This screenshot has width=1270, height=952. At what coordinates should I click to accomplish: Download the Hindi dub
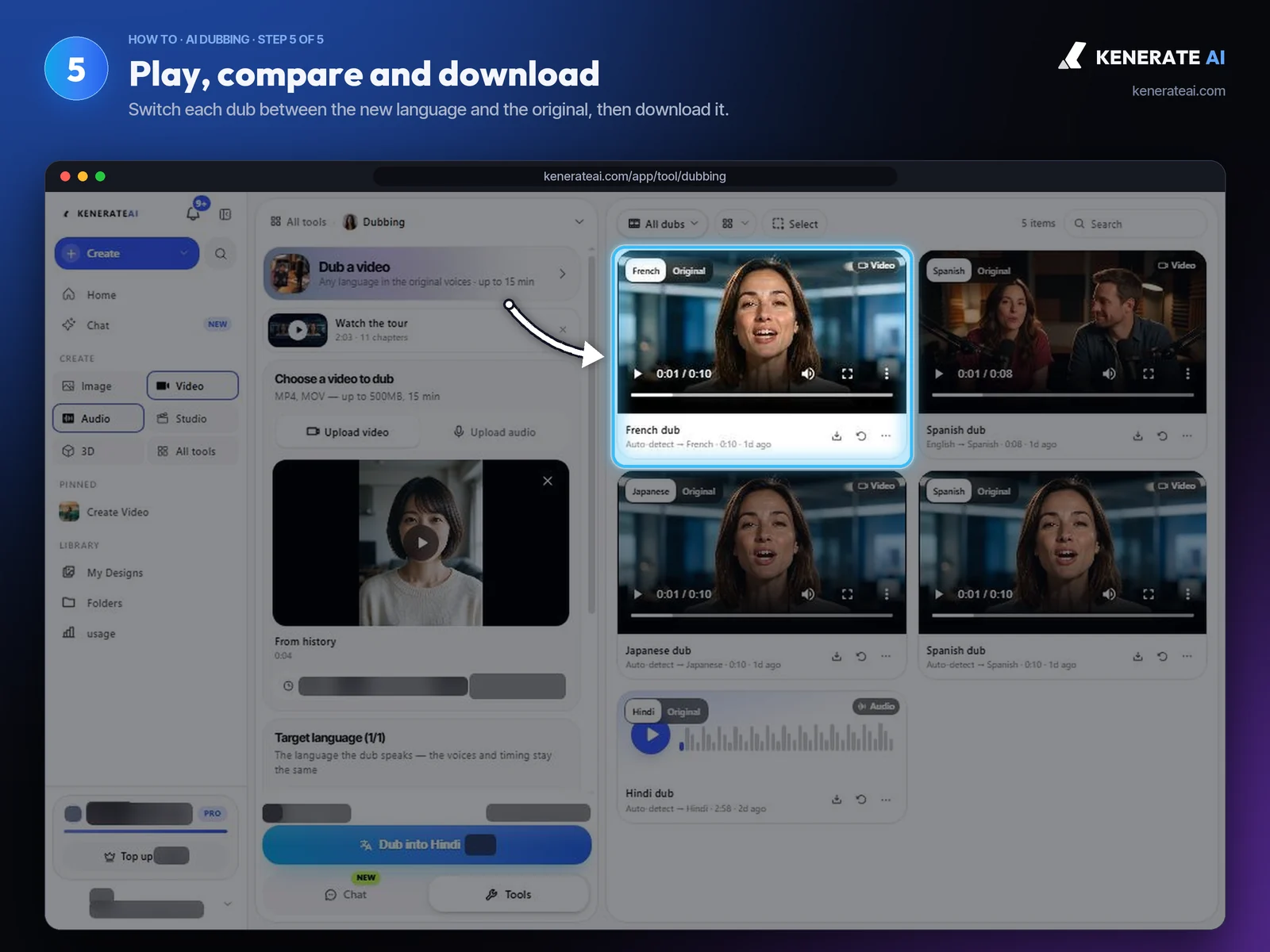coord(837,799)
